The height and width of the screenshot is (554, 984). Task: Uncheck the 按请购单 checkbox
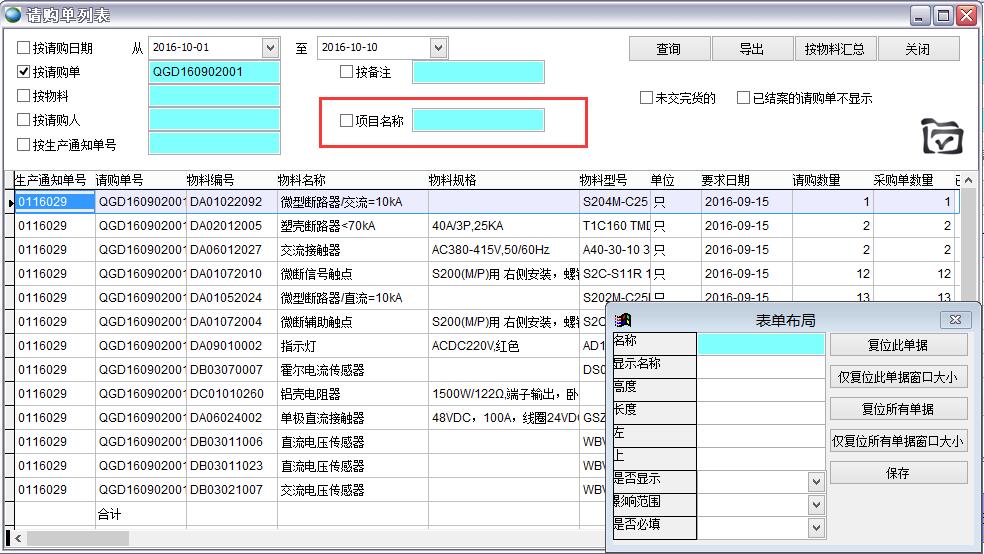[25, 72]
